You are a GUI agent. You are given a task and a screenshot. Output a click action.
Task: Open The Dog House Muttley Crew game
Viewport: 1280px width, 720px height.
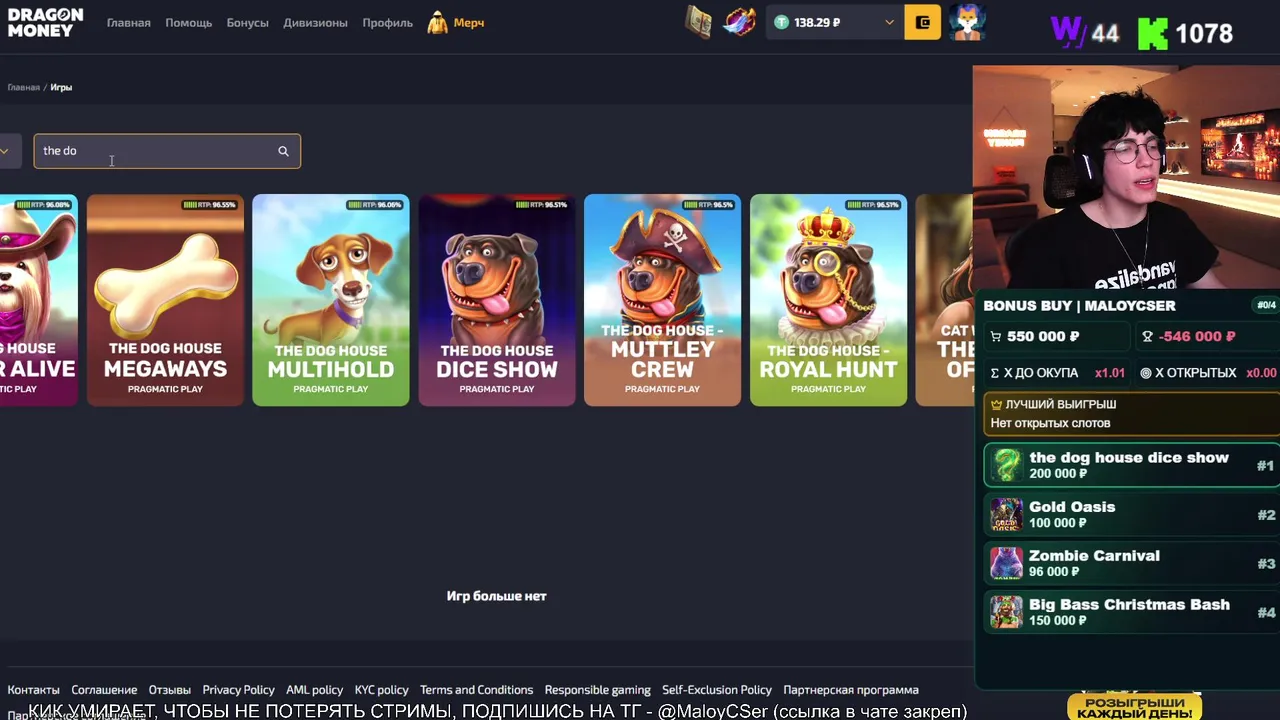point(662,300)
